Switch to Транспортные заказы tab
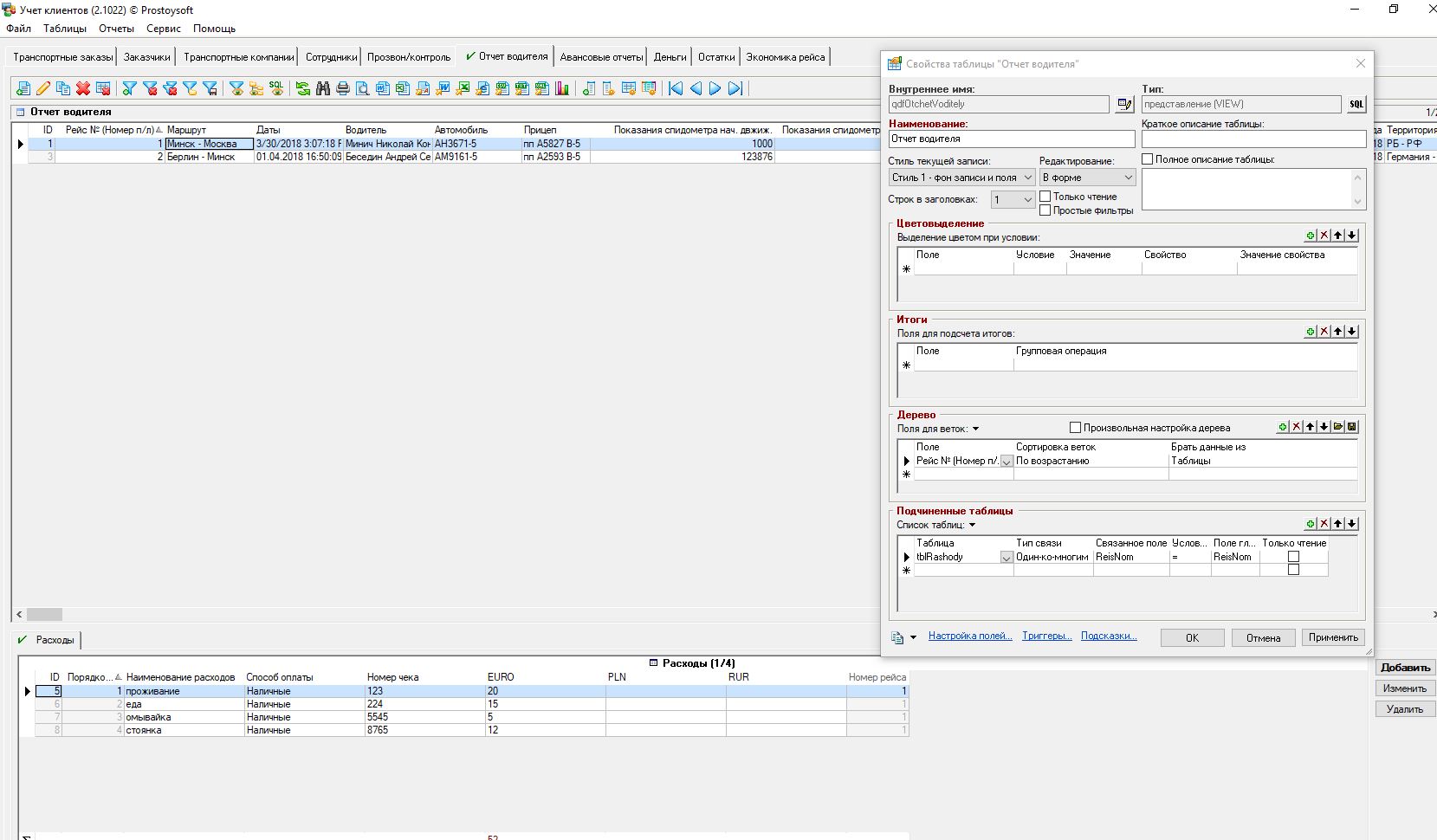This screenshot has width=1437, height=840. (x=63, y=57)
